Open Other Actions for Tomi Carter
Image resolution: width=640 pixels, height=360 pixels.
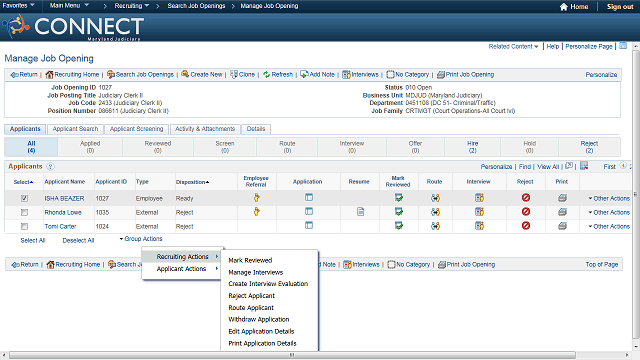click(x=609, y=226)
